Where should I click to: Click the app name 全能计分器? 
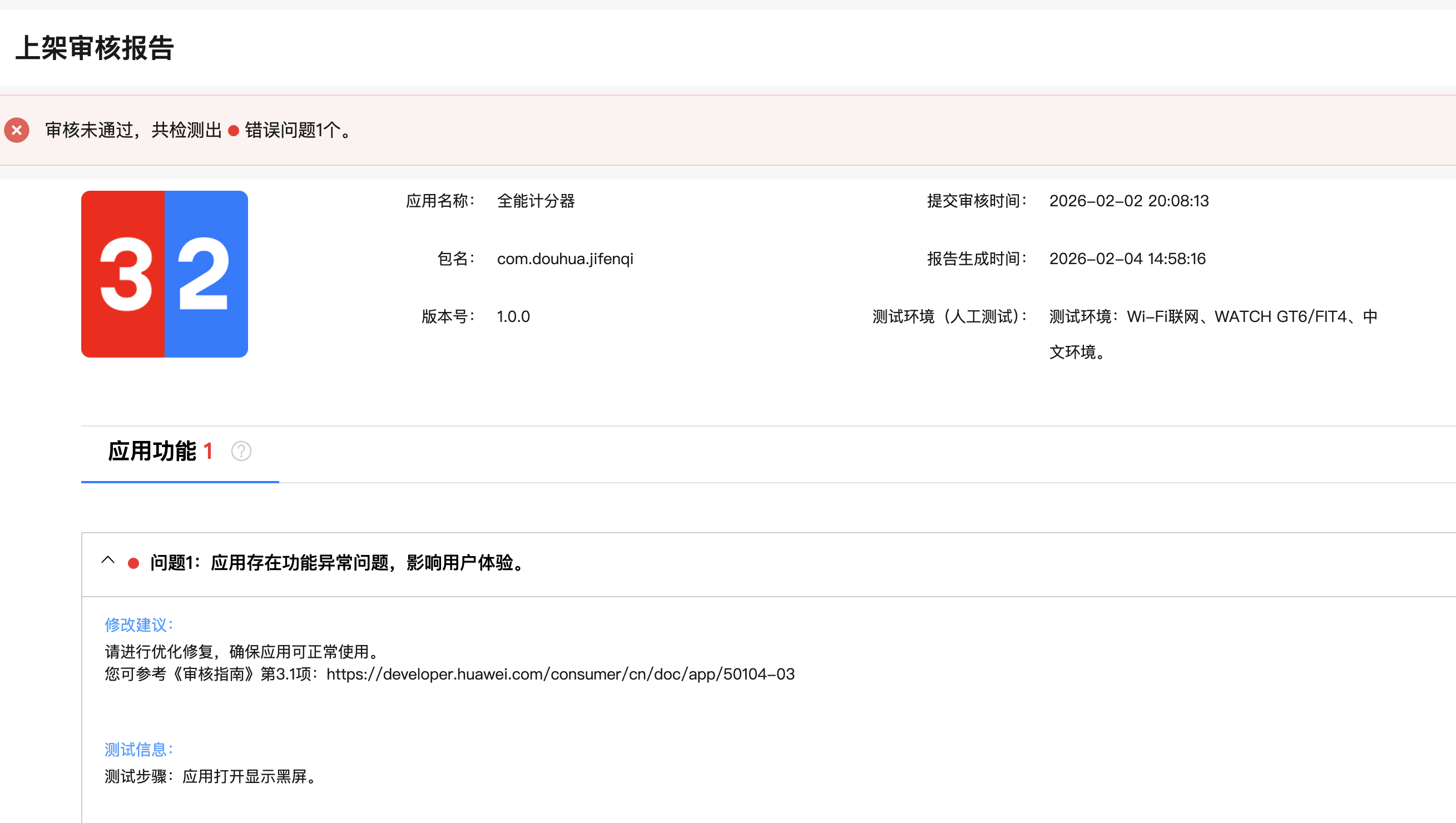[x=535, y=201]
